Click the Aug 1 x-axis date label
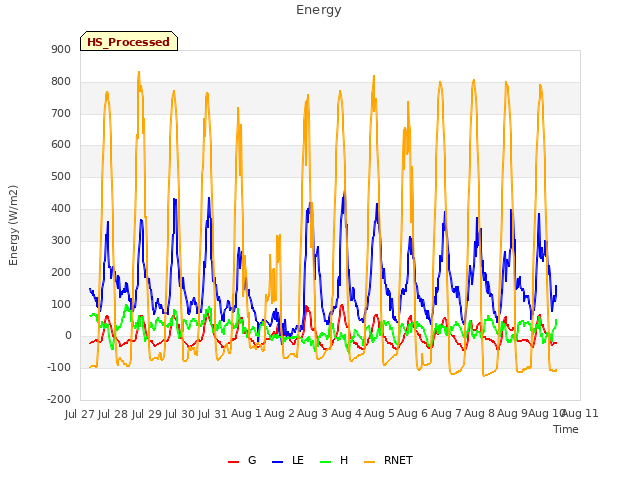The image size is (640, 480). coord(246,414)
